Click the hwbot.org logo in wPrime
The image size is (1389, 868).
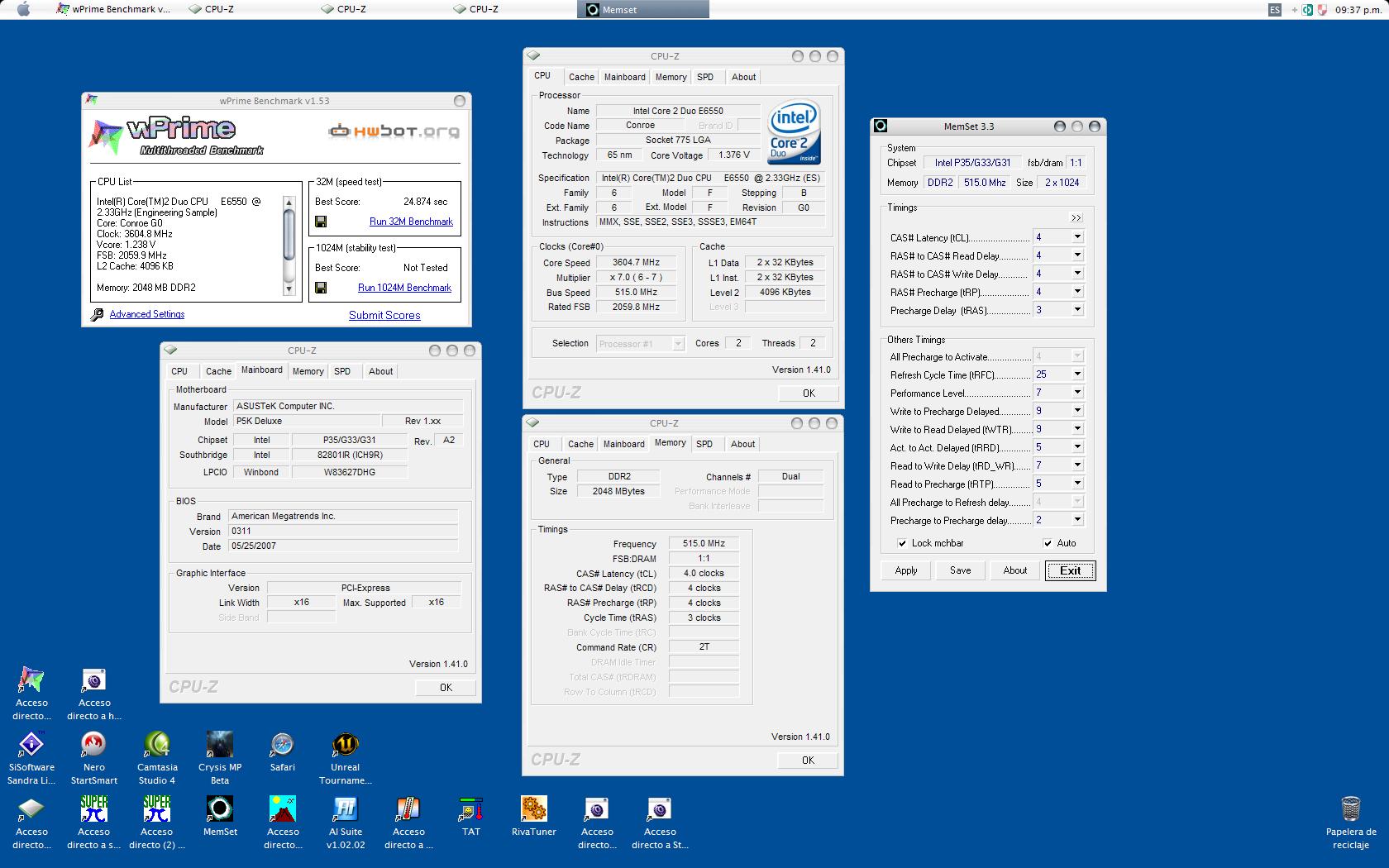click(x=394, y=131)
